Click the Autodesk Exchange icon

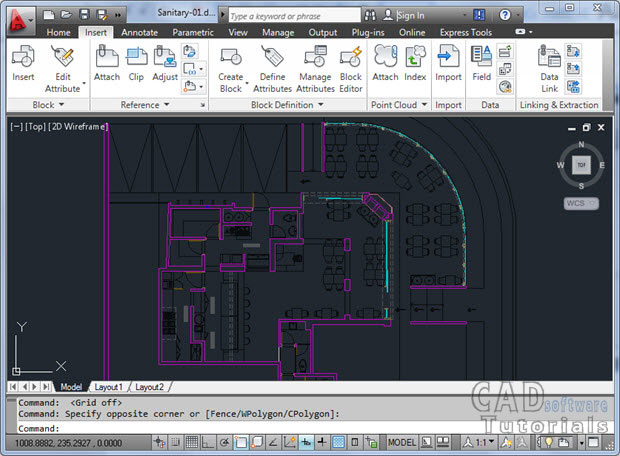[479, 15]
